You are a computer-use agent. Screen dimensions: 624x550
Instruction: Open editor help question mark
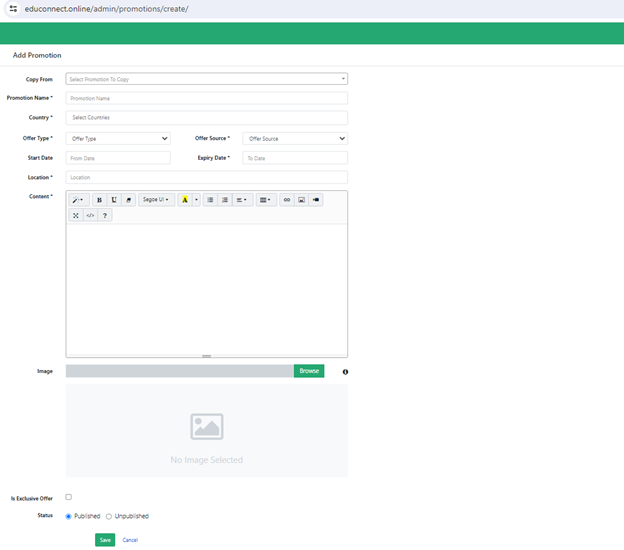pyautogui.click(x=105, y=215)
